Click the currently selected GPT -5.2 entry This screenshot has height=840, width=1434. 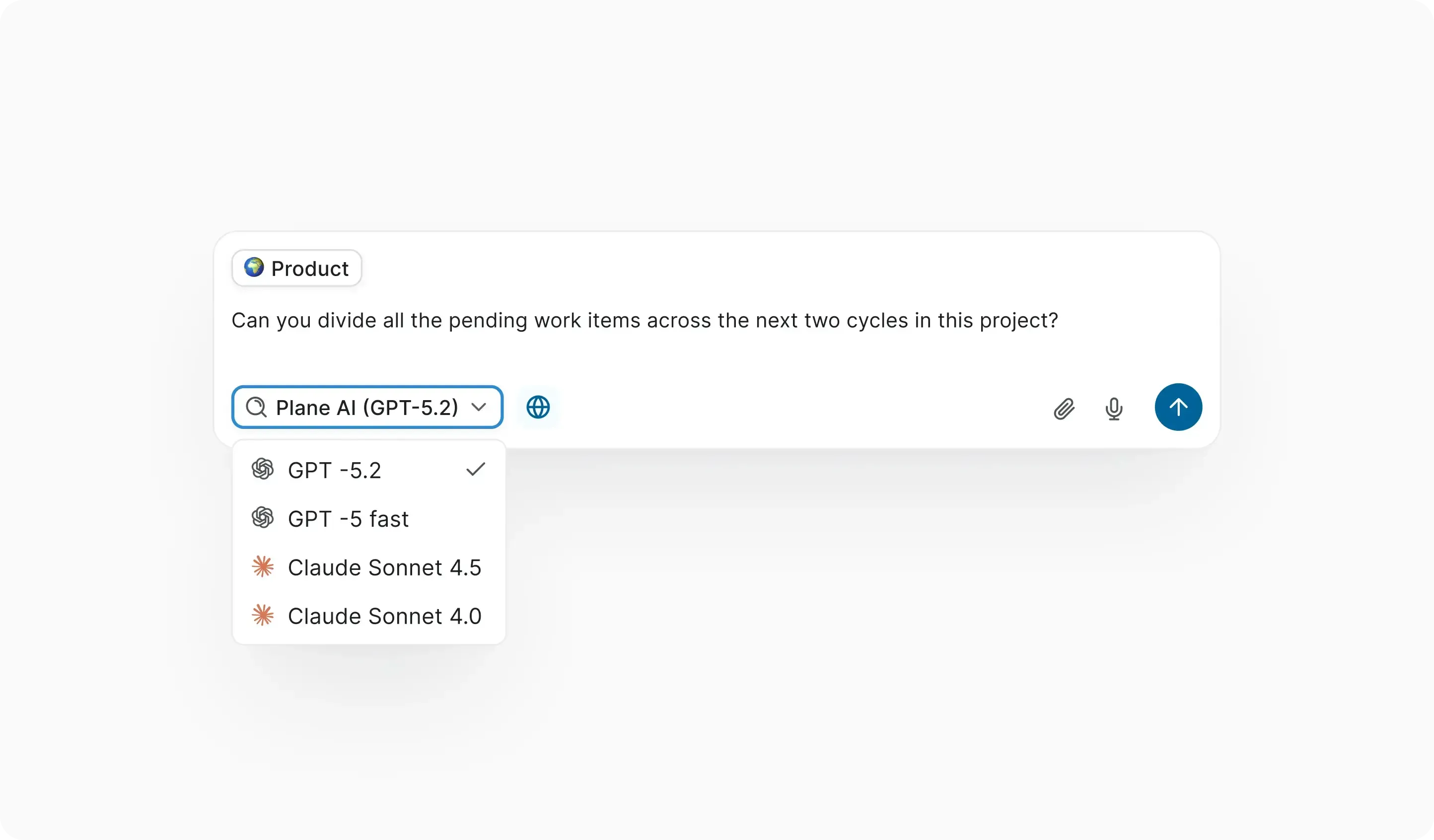335,469
